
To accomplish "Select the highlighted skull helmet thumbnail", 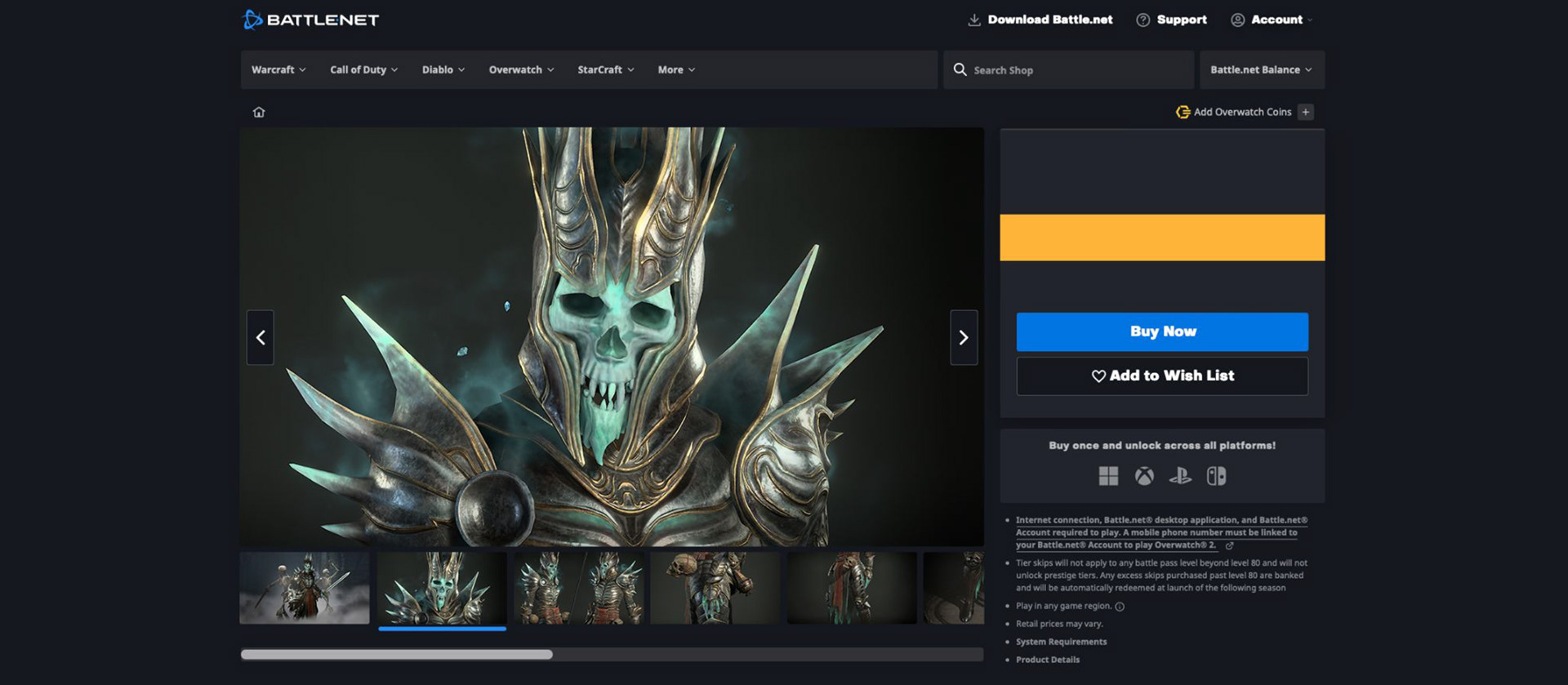I will click(x=442, y=588).
